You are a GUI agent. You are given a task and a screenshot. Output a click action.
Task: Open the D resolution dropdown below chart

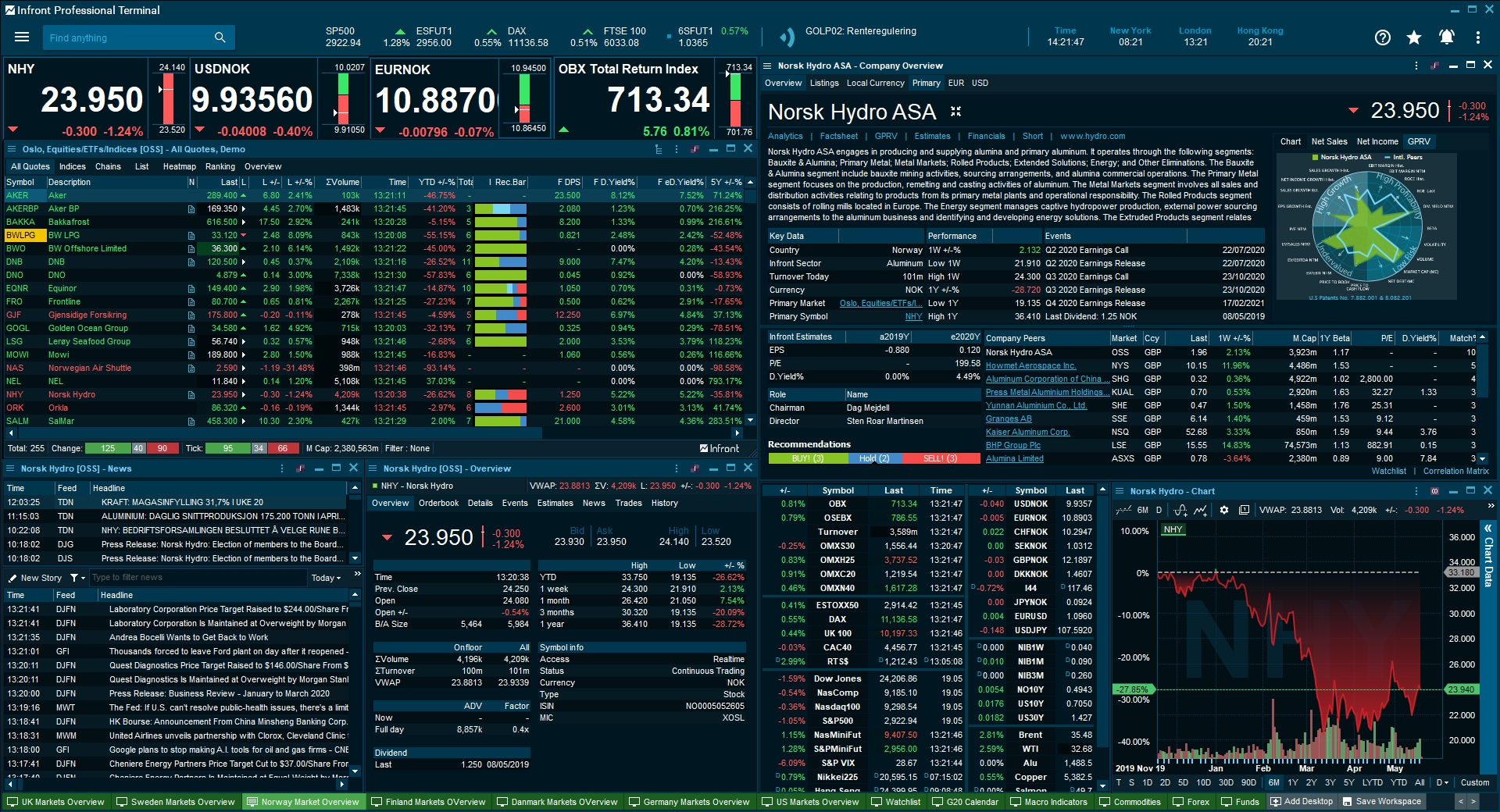coord(1441,782)
